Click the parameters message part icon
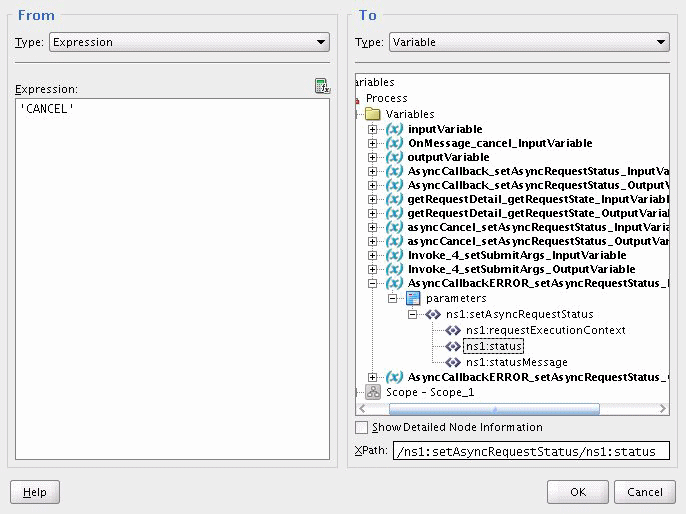The height and width of the screenshot is (514, 686). click(413, 298)
